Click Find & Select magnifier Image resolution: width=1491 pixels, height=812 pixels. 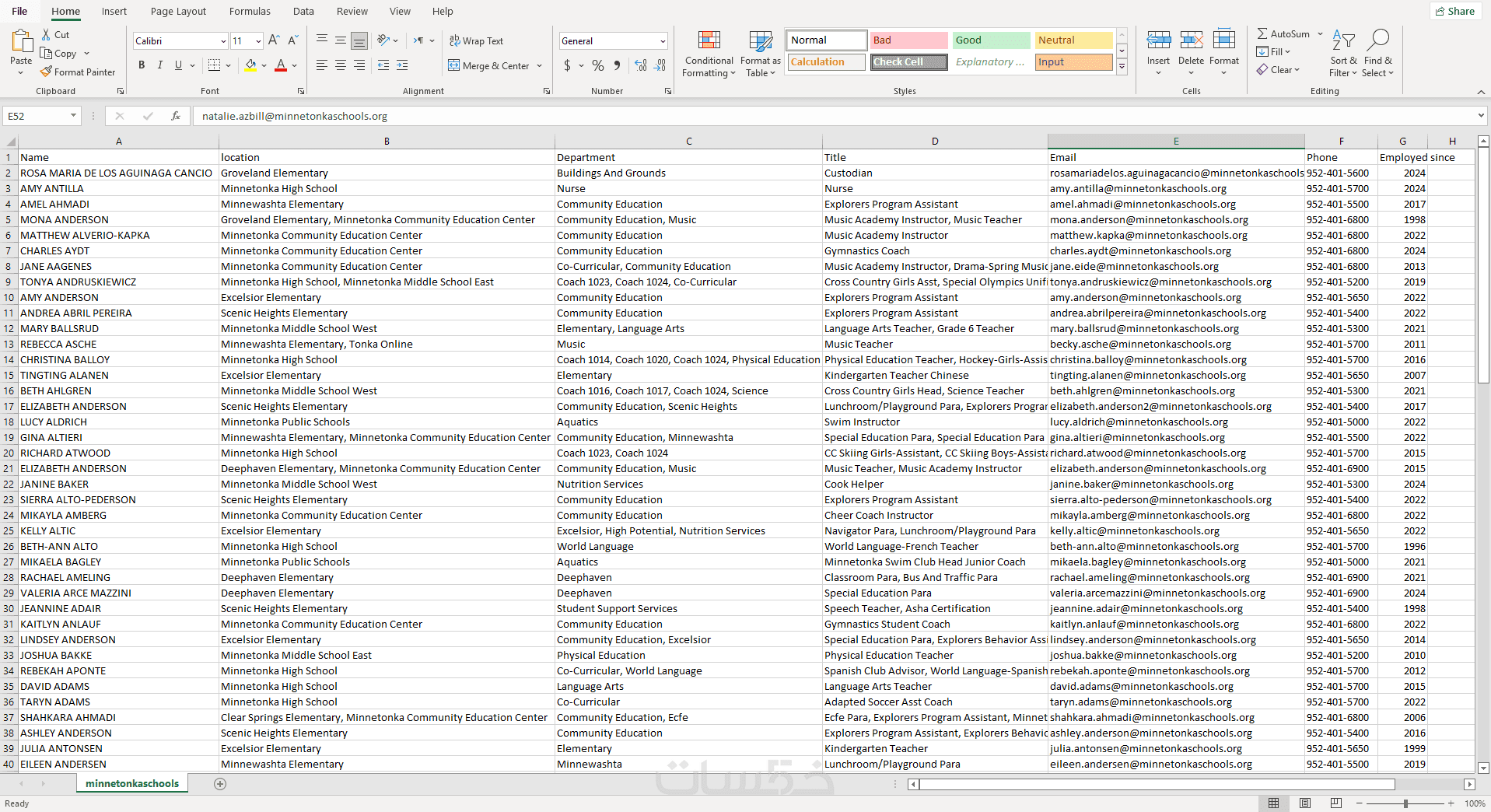pos(1378,40)
